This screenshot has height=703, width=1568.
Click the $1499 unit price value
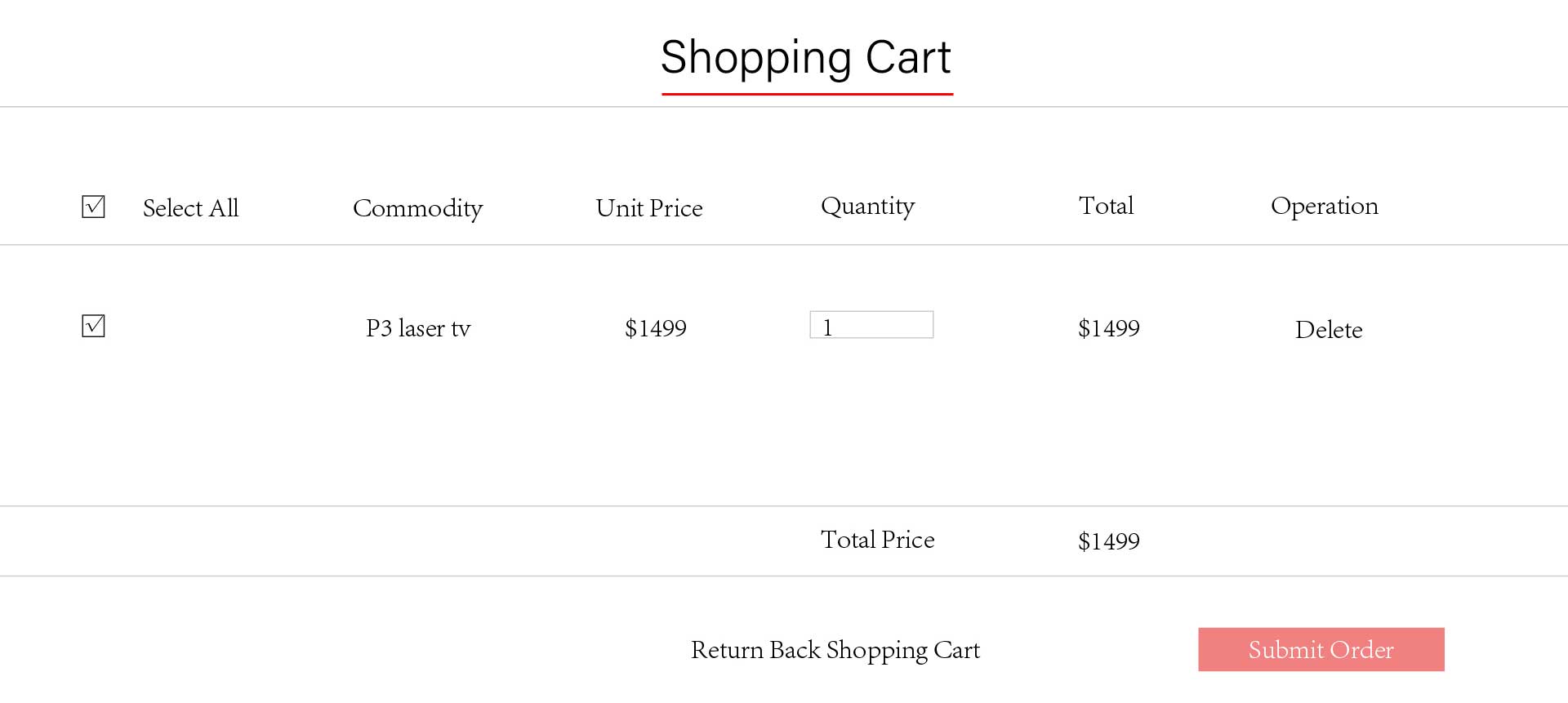(x=655, y=328)
